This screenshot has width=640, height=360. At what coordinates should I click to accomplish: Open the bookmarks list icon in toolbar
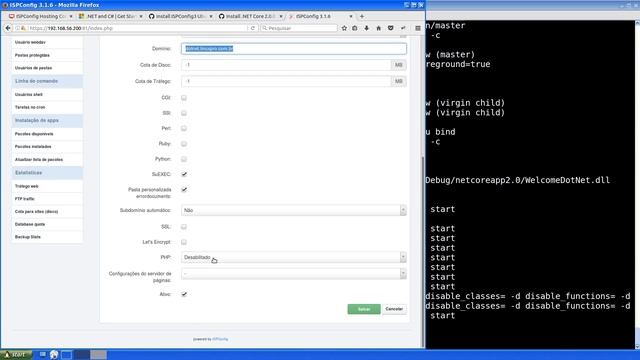[355, 28]
